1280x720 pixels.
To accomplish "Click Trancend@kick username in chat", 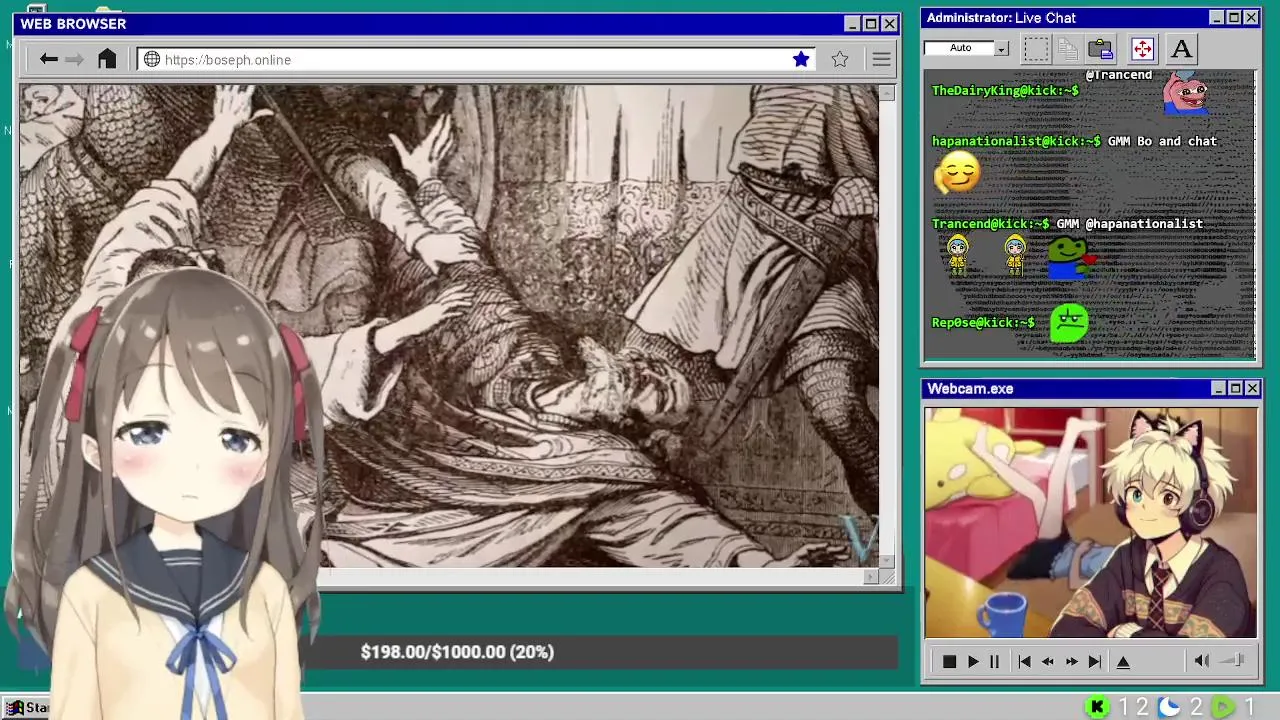I will coord(990,223).
